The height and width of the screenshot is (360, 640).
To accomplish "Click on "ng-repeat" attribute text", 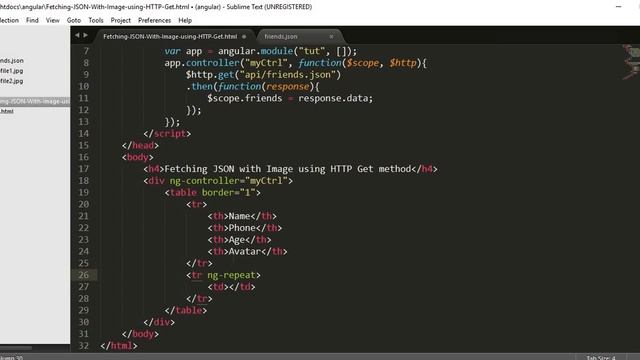I will [231, 275].
